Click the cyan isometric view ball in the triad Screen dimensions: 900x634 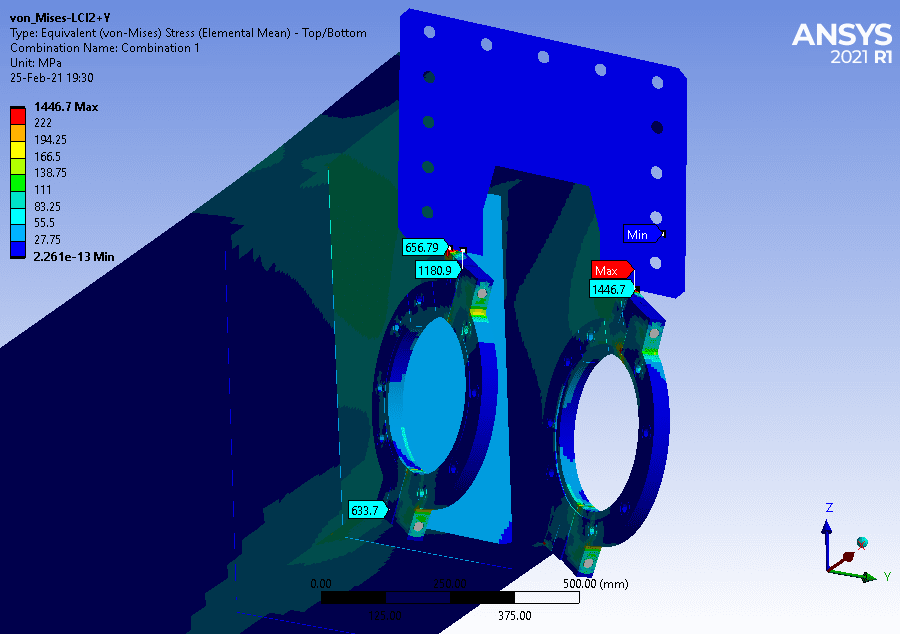click(x=862, y=542)
